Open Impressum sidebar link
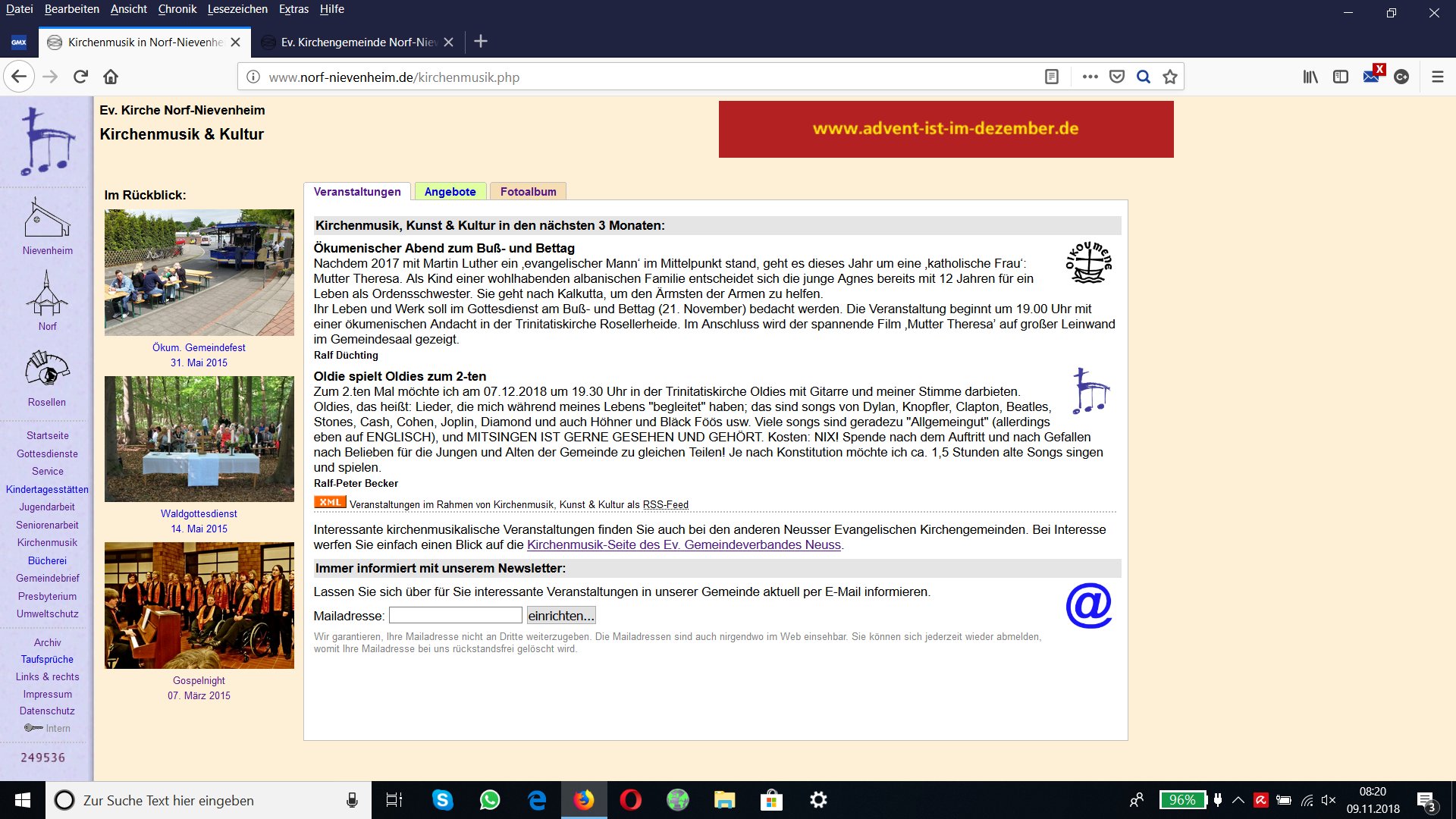 [47, 694]
